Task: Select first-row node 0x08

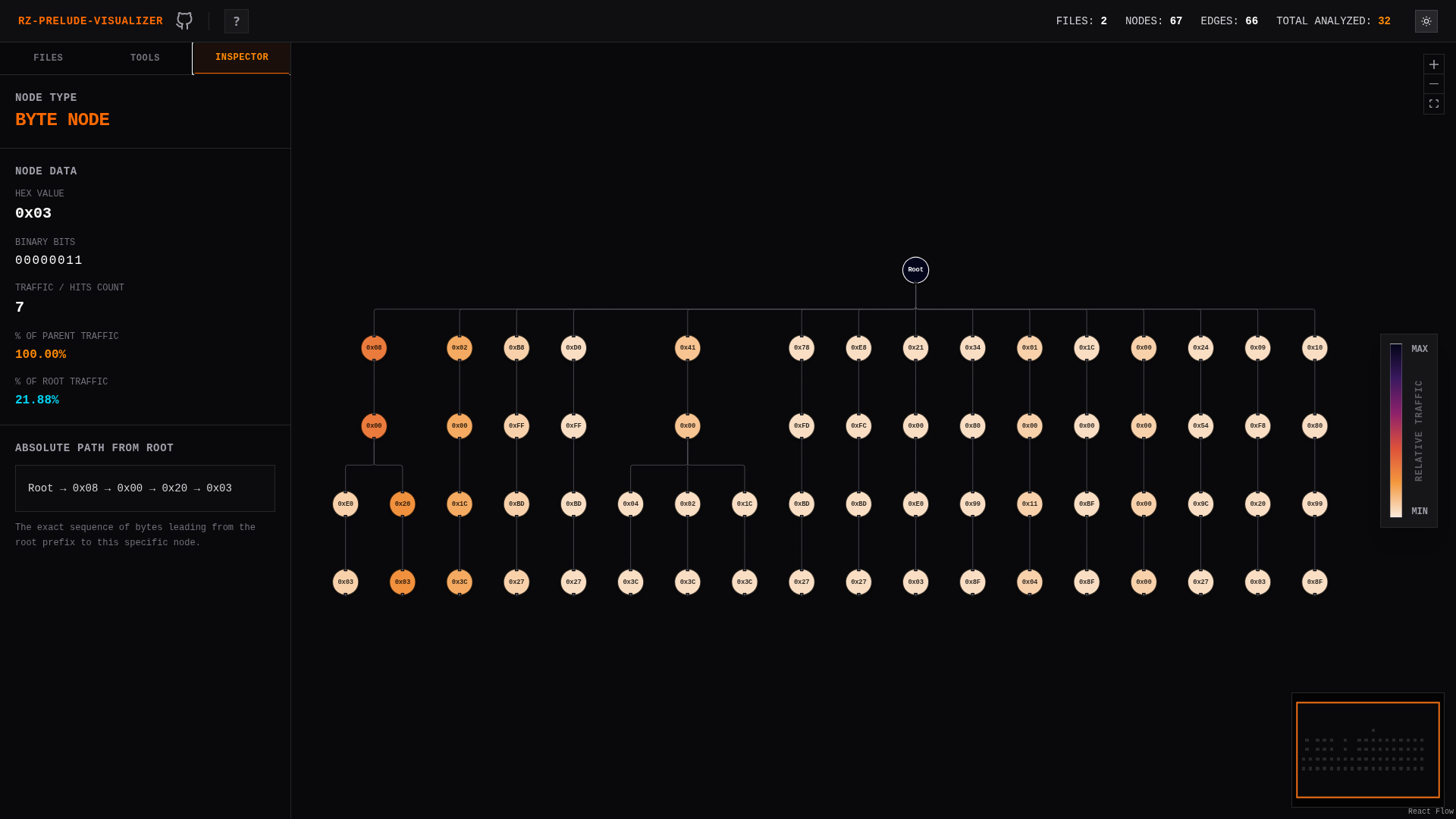Action: [x=374, y=348]
